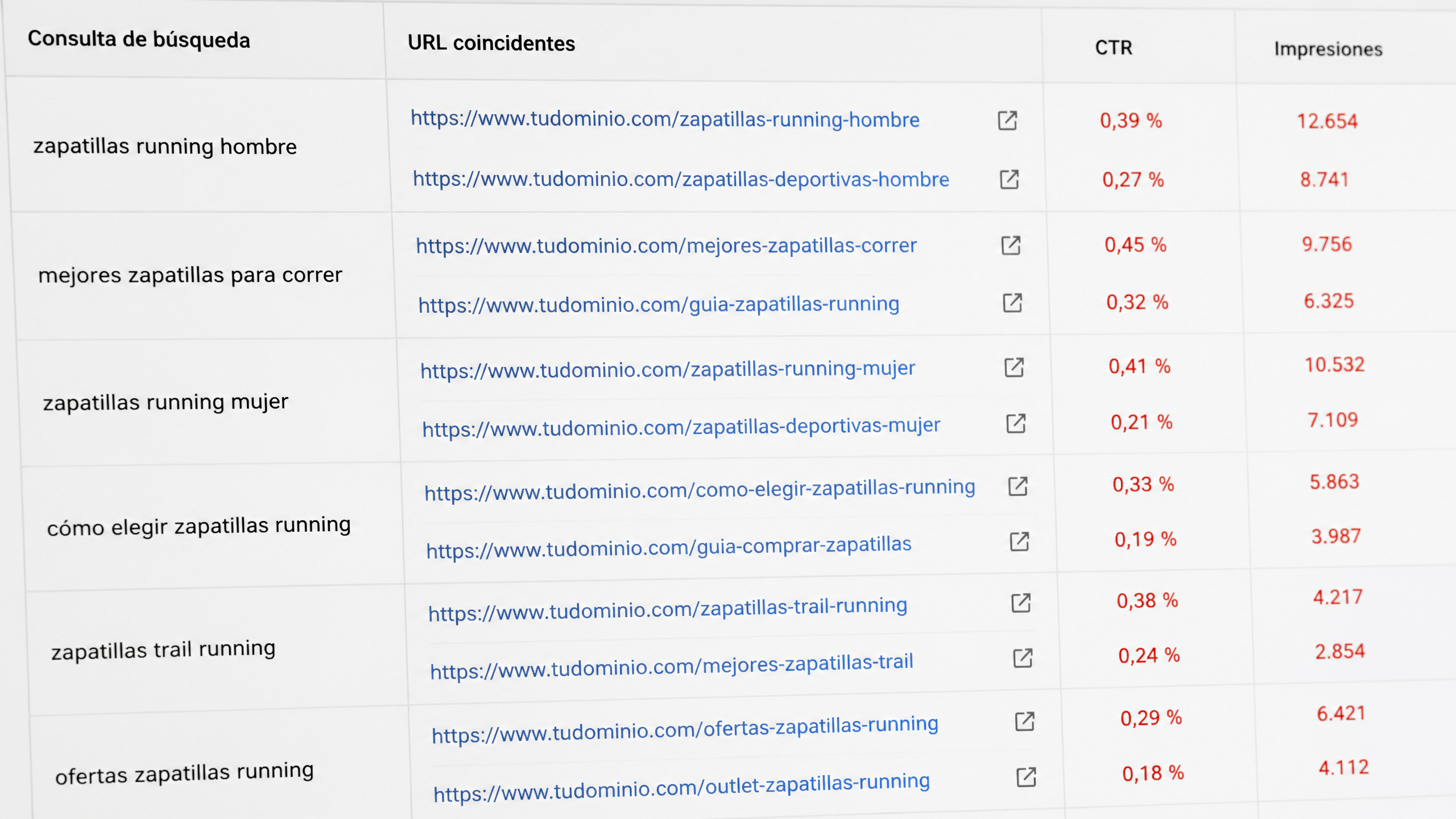This screenshot has width=1456, height=819.
Task: Open external icon beside como-elegir-zapatillas-running
Action: (x=1018, y=486)
